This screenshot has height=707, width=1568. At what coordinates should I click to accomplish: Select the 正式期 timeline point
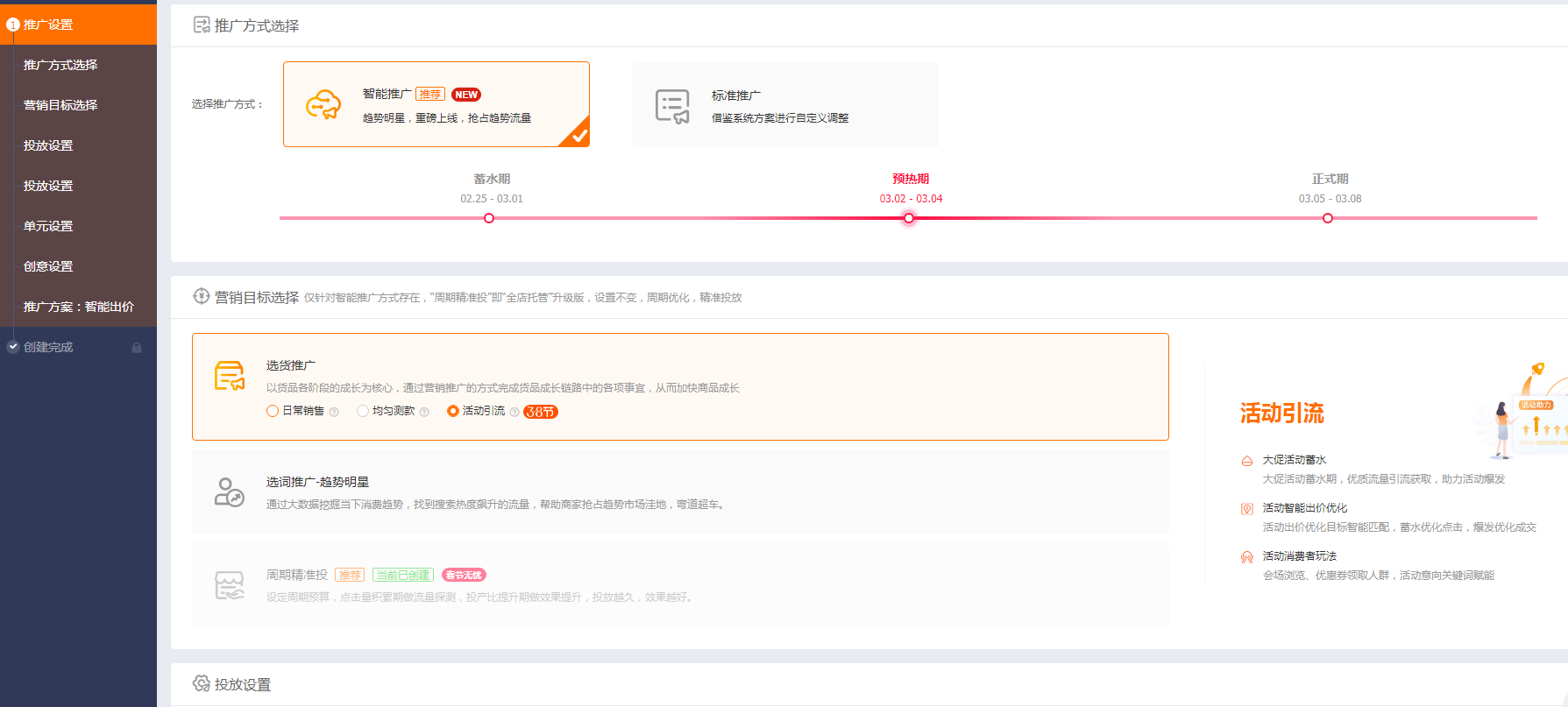point(1328,218)
